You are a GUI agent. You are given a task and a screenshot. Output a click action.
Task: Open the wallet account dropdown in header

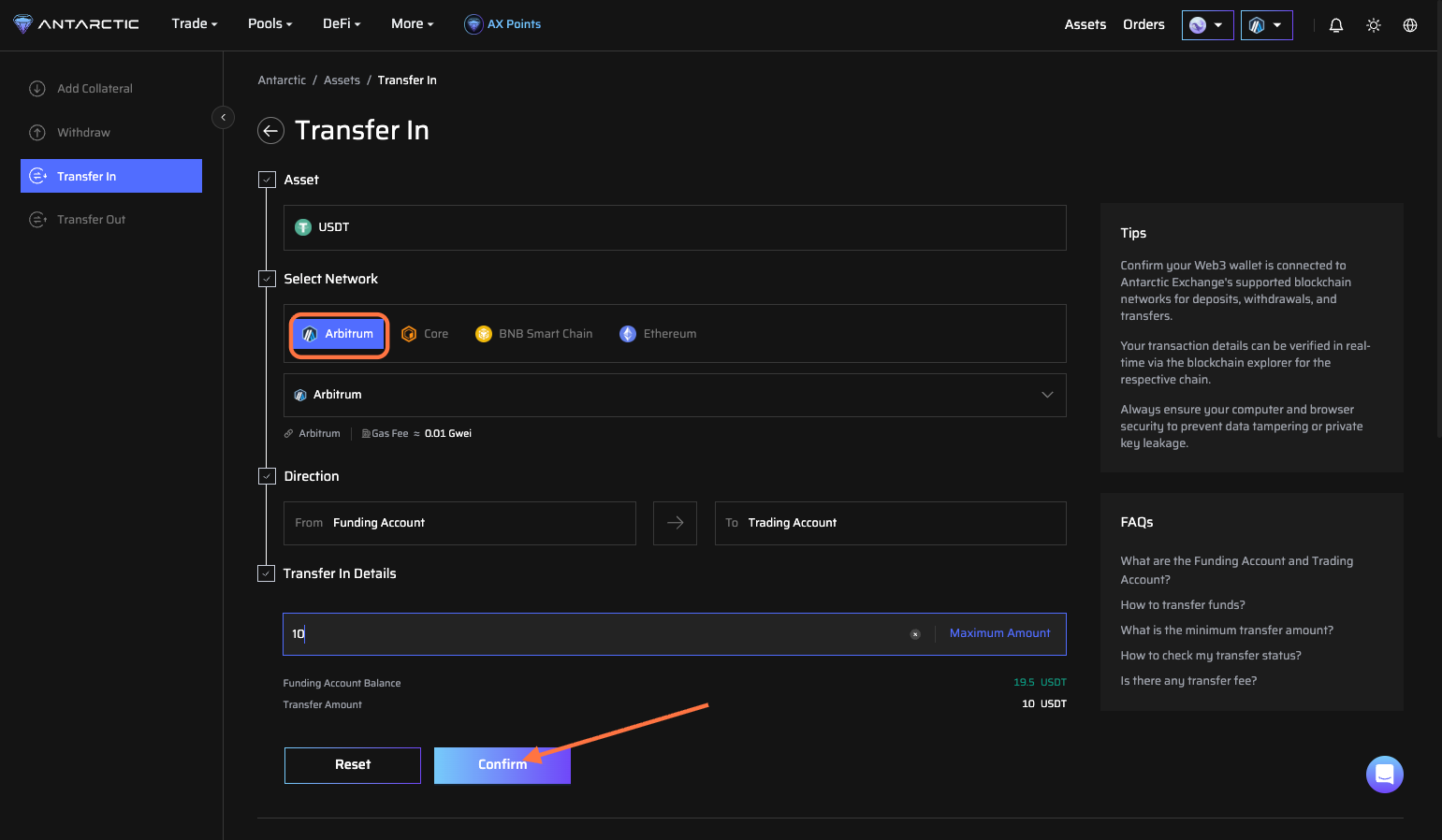(x=1208, y=25)
